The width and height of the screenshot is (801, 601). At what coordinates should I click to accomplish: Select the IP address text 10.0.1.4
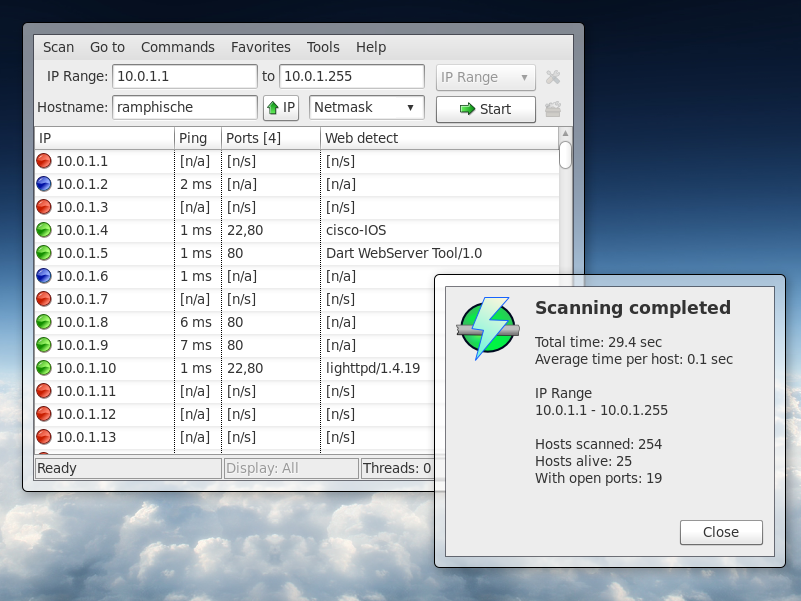(x=82, y=230)
